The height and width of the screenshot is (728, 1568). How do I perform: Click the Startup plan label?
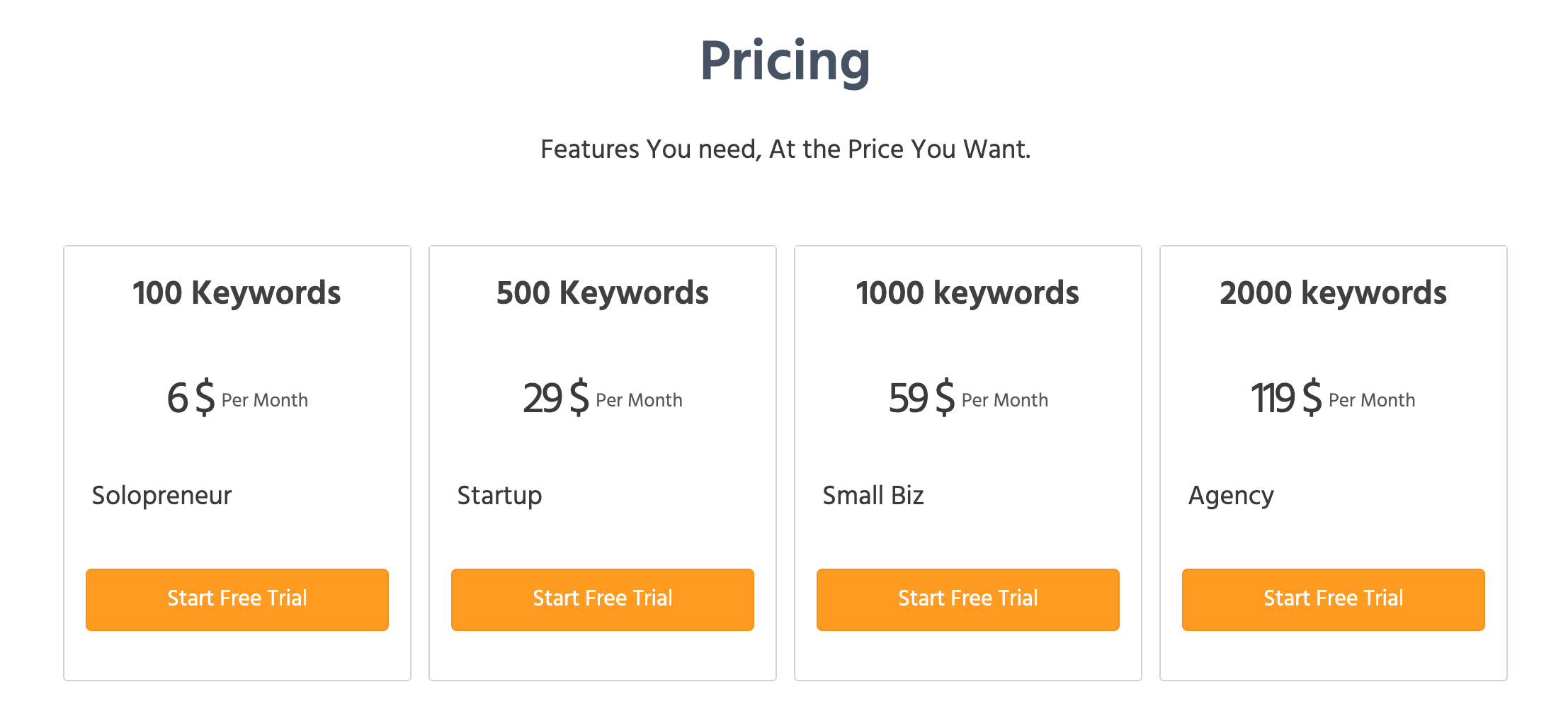coord(499,496)
